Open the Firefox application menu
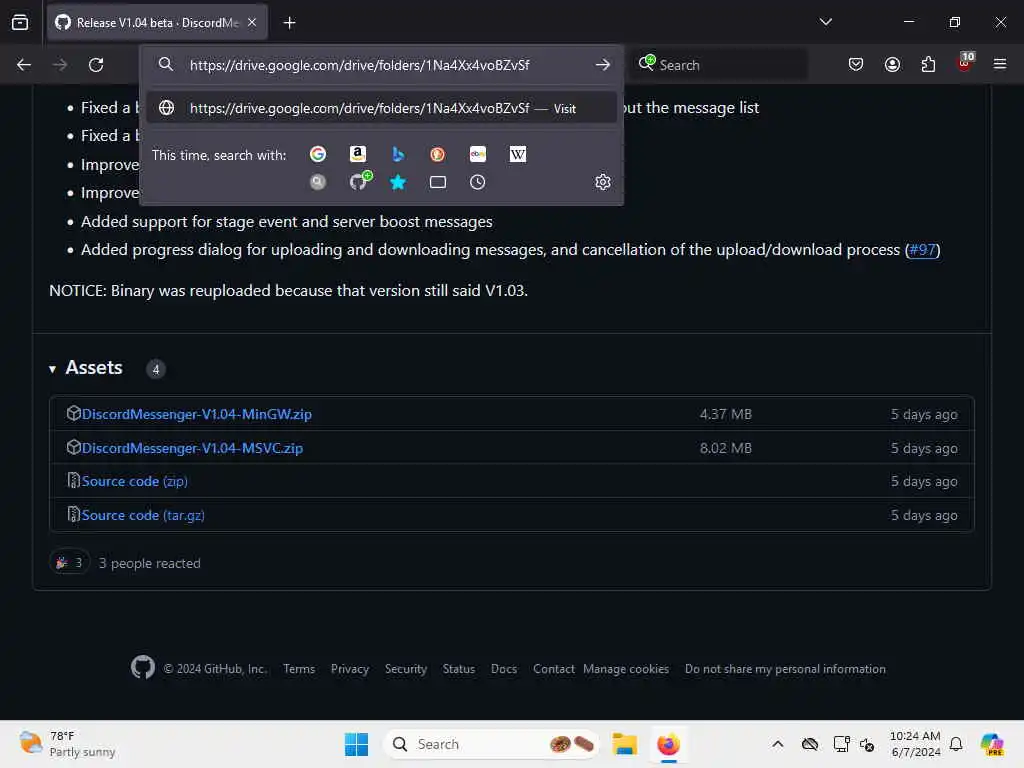The image size is (1024, 768). (x=1000, y=65)
